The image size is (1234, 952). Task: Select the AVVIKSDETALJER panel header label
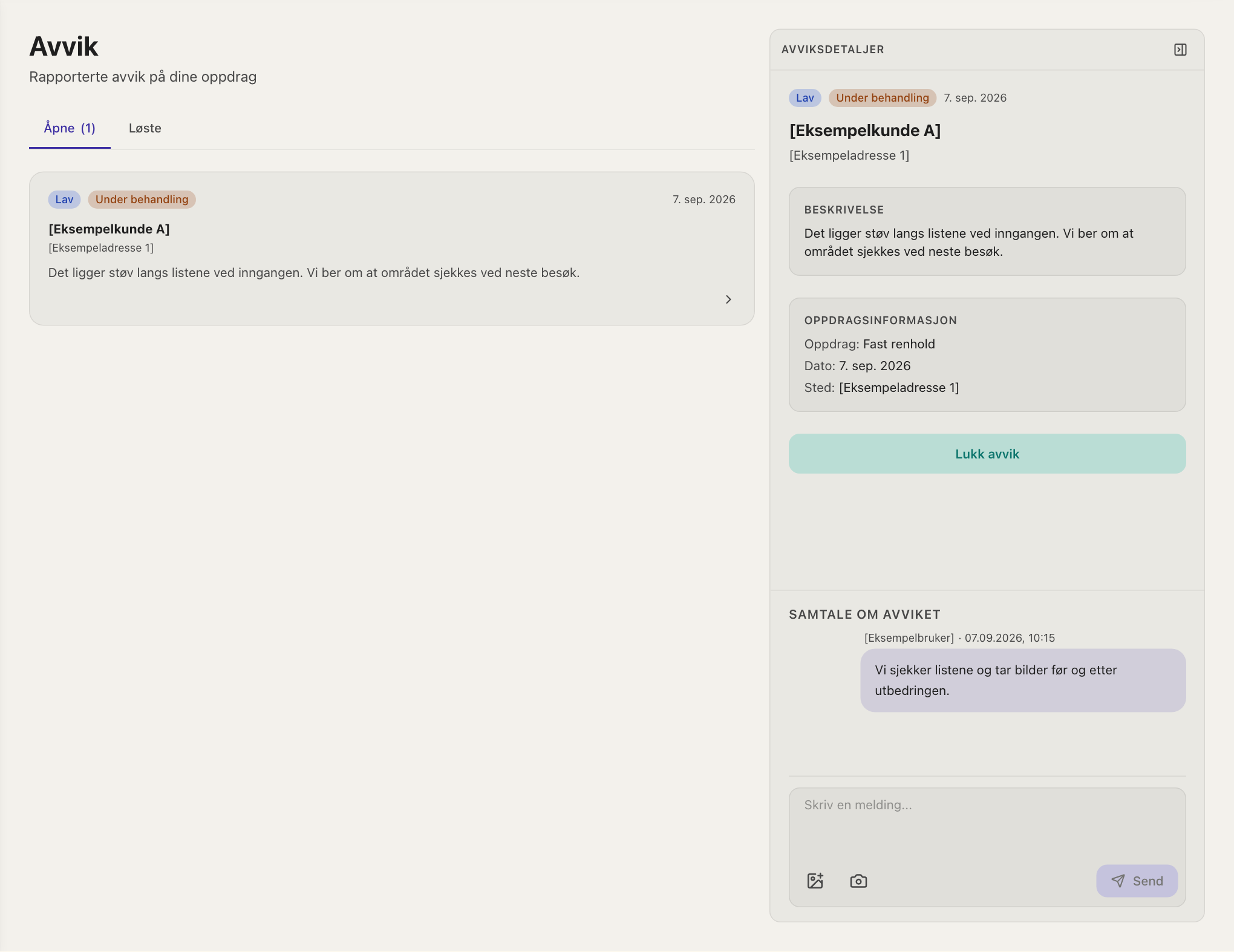point(832,50)
